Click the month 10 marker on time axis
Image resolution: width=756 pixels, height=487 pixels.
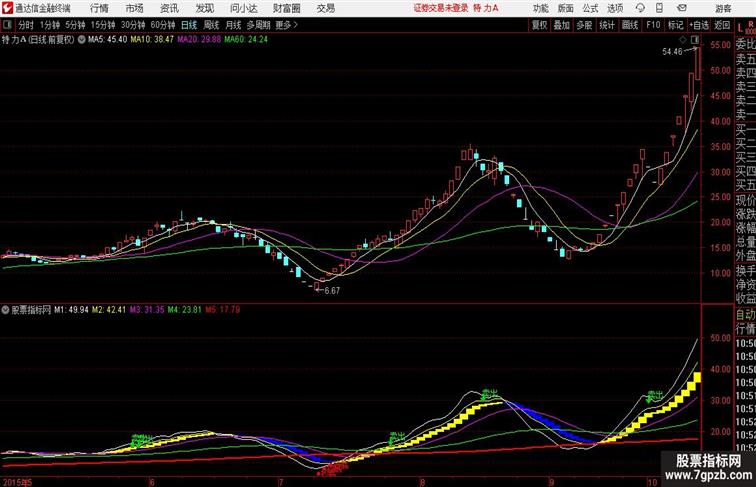coord(652,482)
